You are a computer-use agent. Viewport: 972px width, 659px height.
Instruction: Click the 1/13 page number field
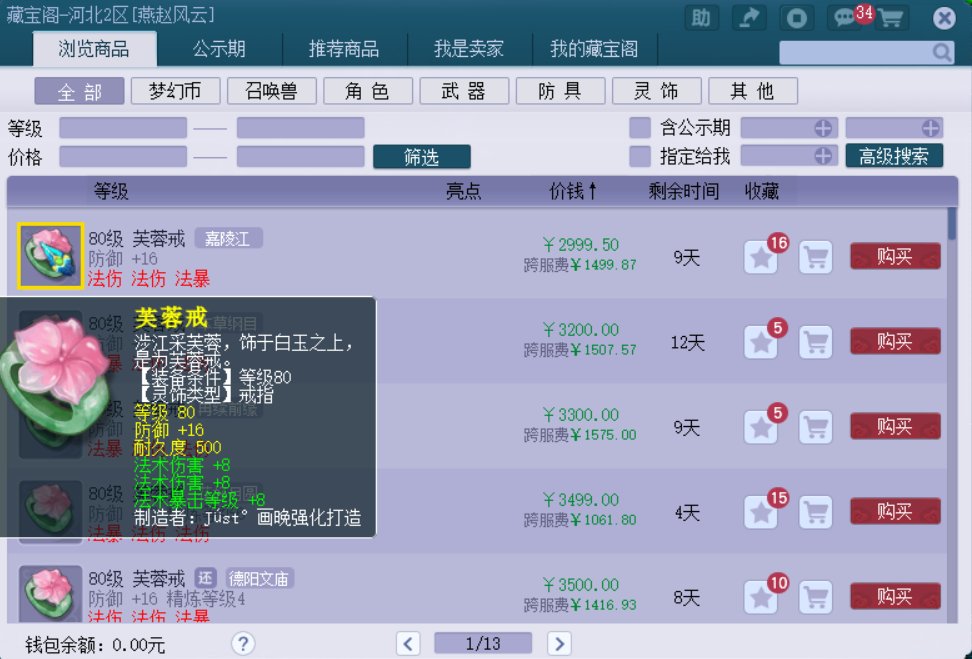point(483,644)
